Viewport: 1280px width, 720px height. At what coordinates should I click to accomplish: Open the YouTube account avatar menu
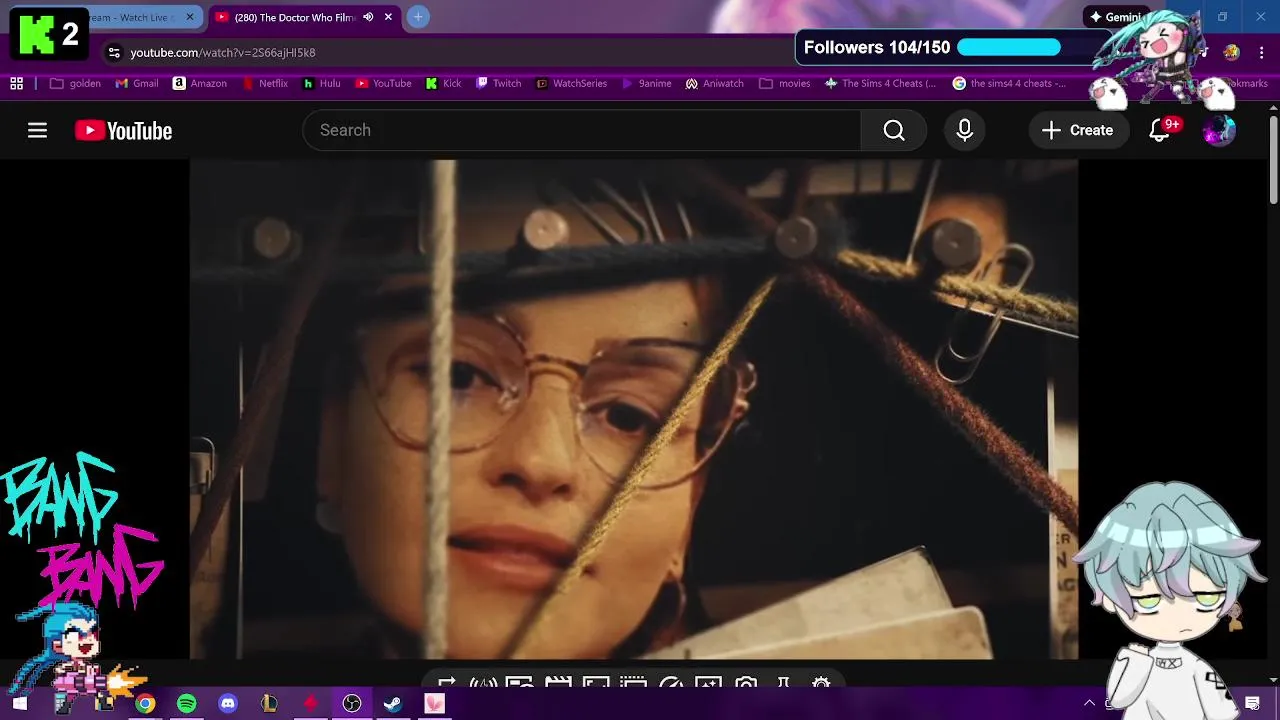tap(1219, 130)
